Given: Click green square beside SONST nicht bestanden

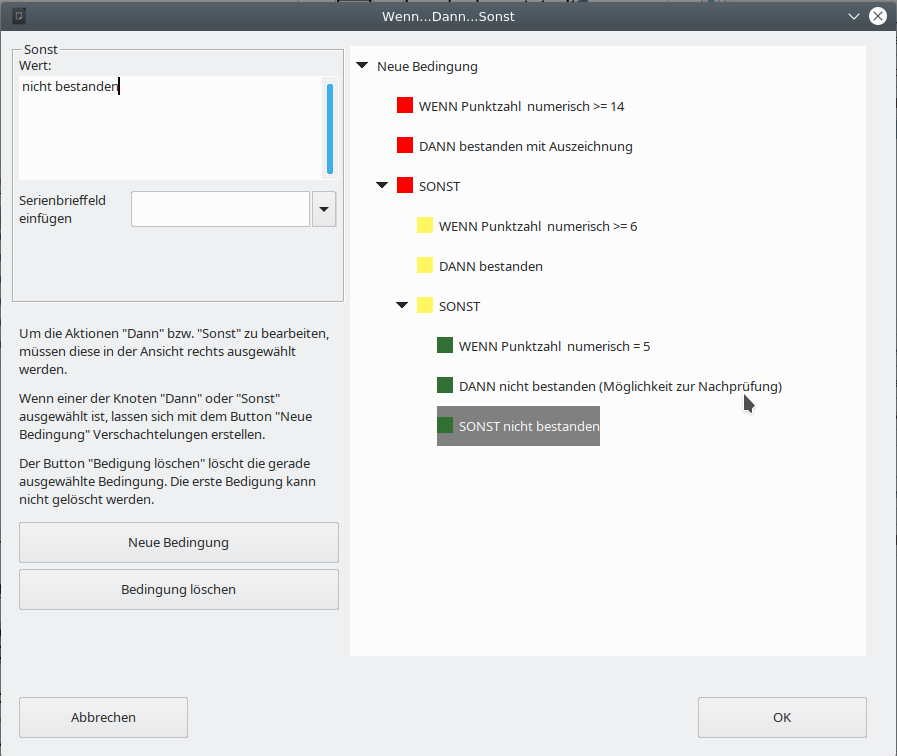Looking at the screenshot, I should tap(445, 426).
